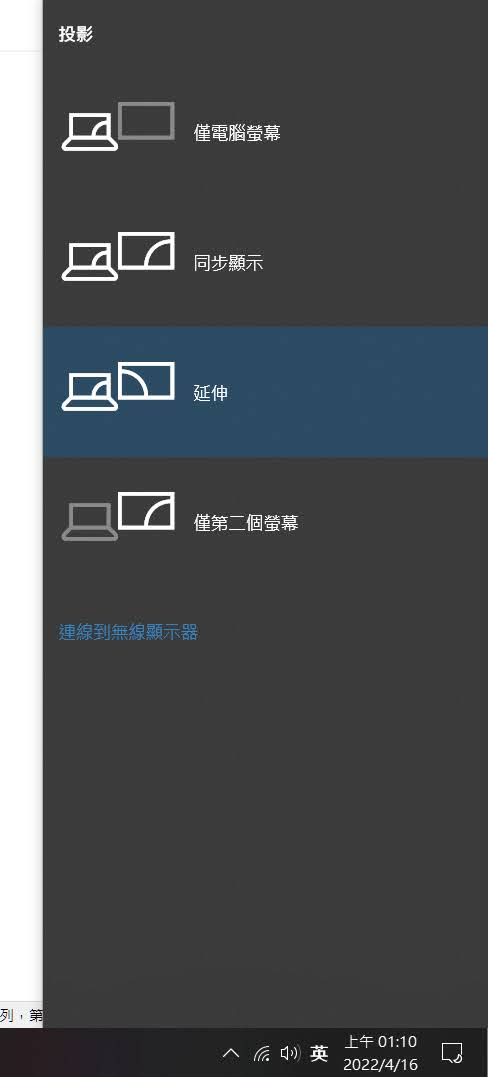488x1077 pixels.
Task: Switch input language via 英 indicator
Action: (x=319, y=1052)
